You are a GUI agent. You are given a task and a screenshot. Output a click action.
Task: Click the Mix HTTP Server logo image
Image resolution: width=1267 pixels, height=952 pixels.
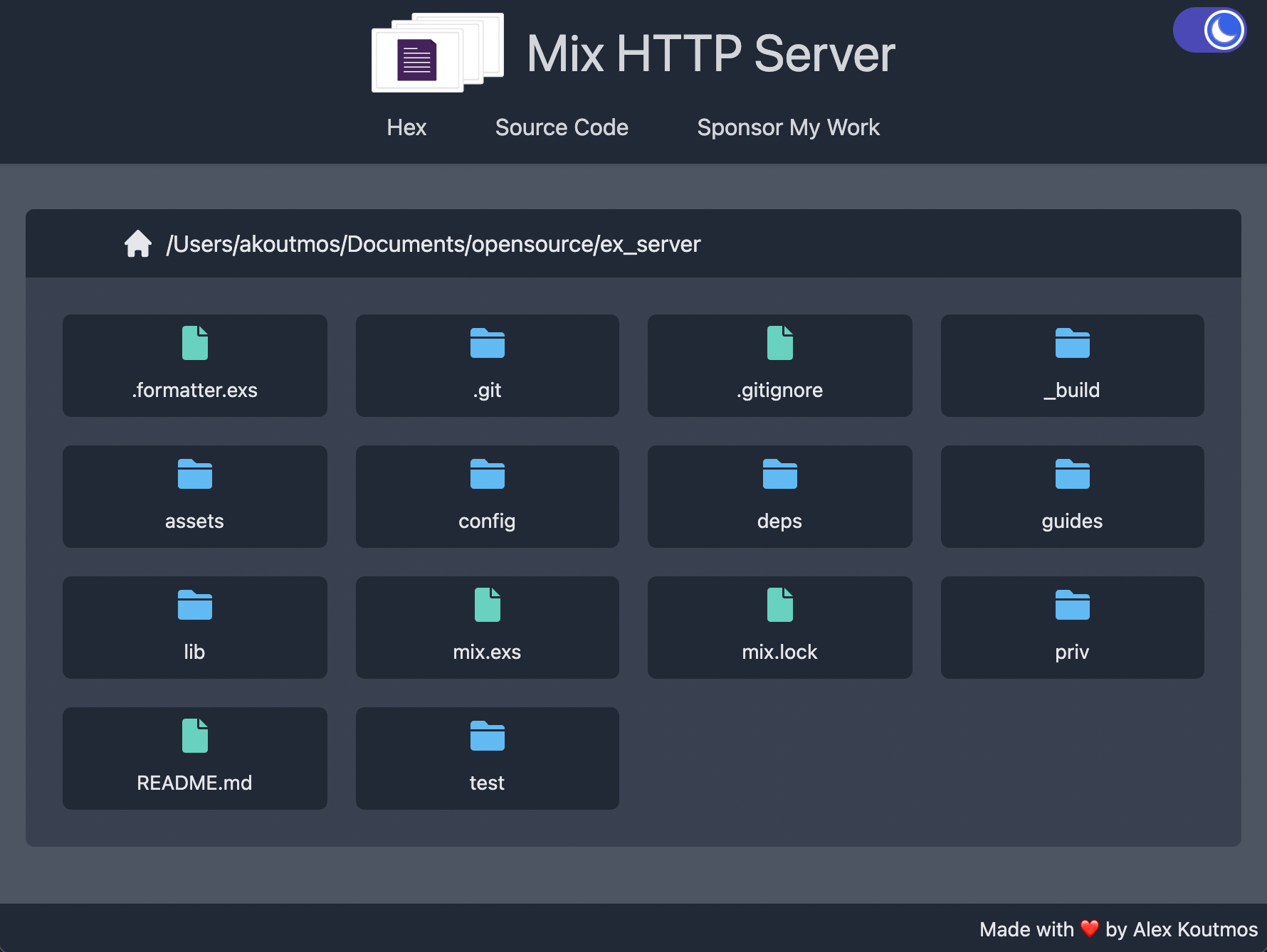(x=438, y=53)
